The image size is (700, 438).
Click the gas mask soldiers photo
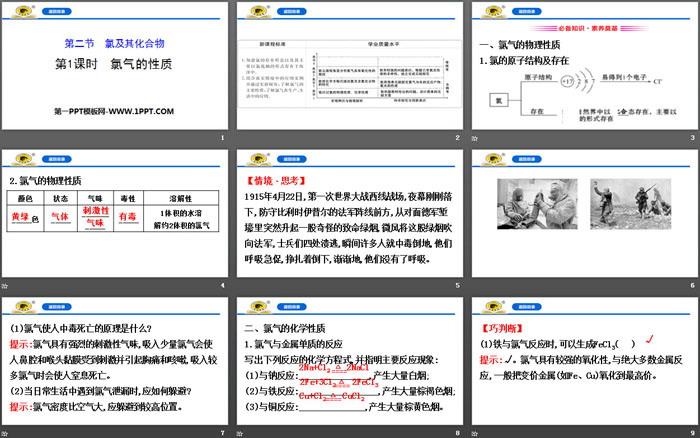(538, 206)
